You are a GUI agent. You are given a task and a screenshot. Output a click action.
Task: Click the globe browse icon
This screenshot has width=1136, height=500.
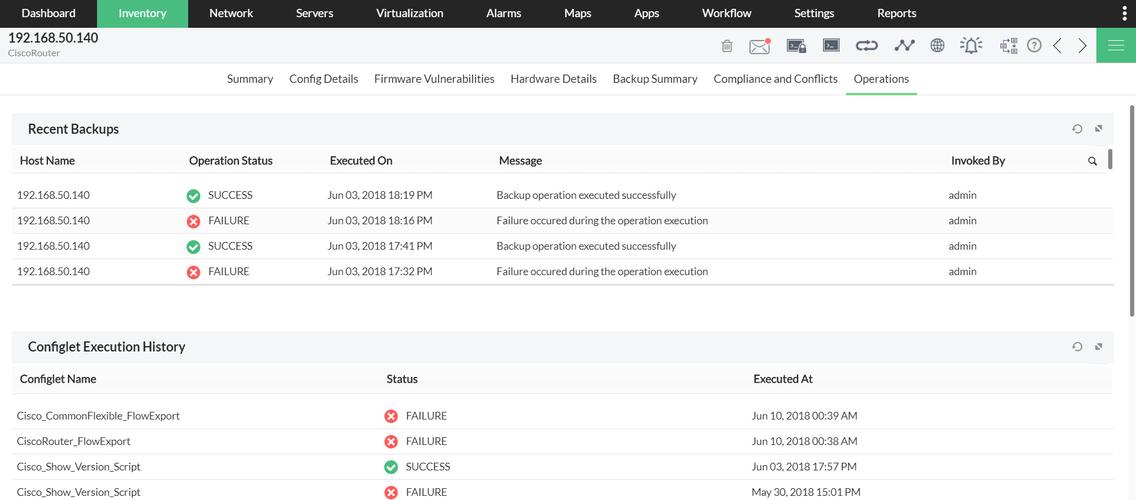937,46
